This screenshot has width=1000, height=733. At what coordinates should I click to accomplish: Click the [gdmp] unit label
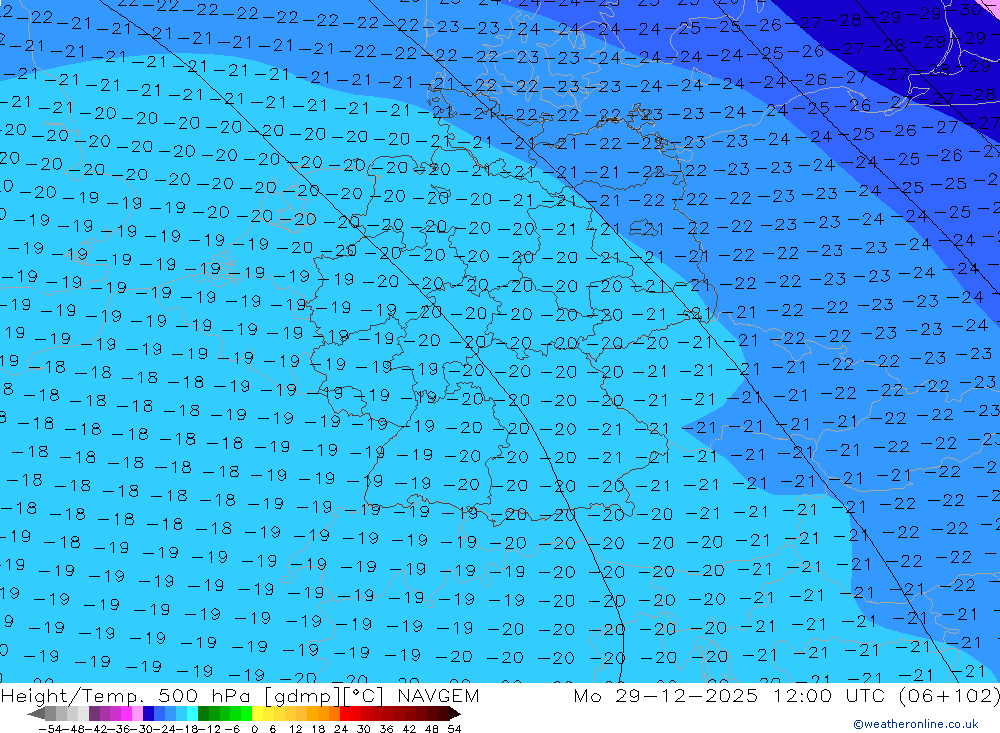coord(301,696)
